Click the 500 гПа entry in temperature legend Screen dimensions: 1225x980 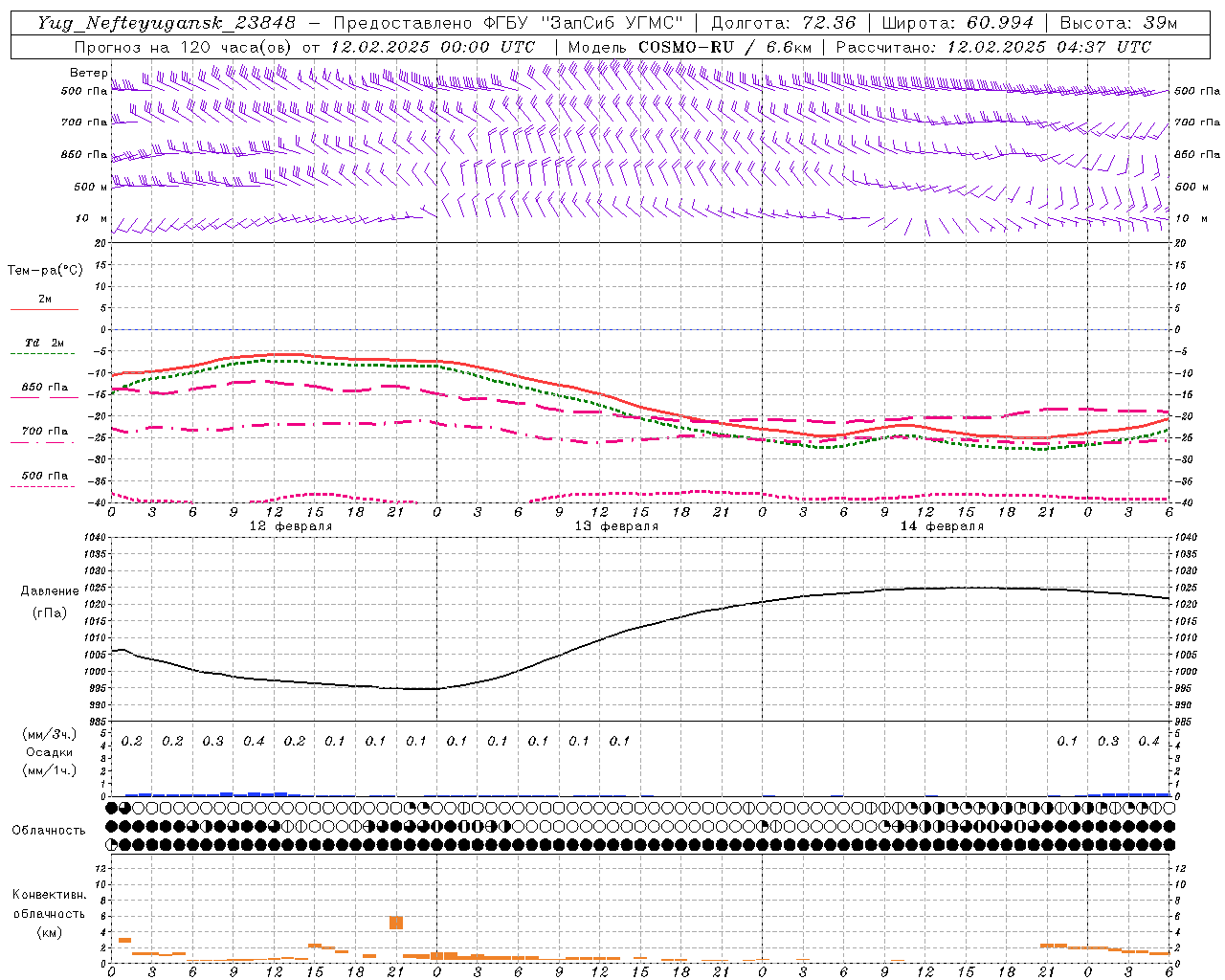(x=45, y=476)
